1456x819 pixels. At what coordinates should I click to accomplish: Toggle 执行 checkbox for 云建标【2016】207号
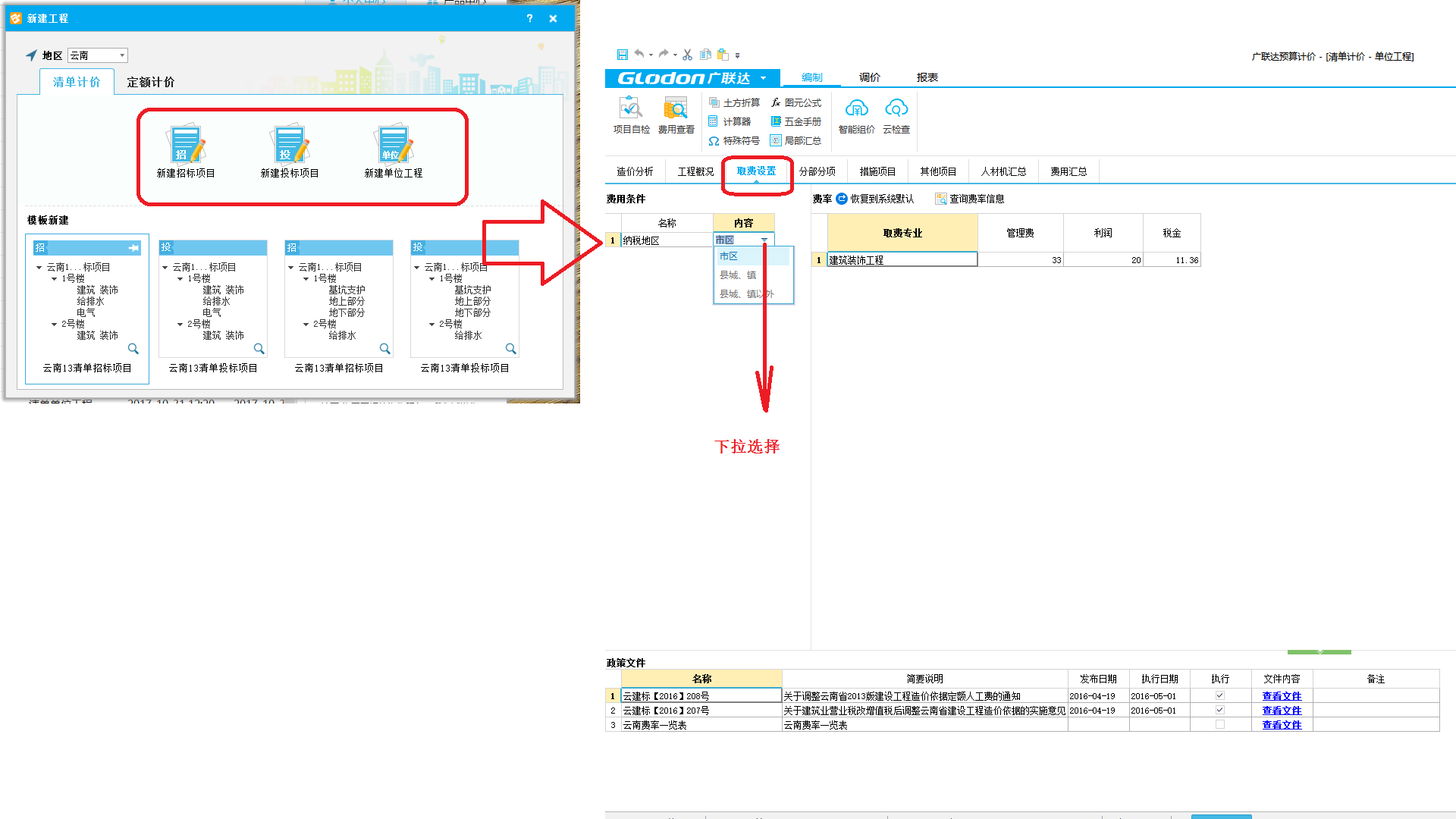pos(1219,710)
